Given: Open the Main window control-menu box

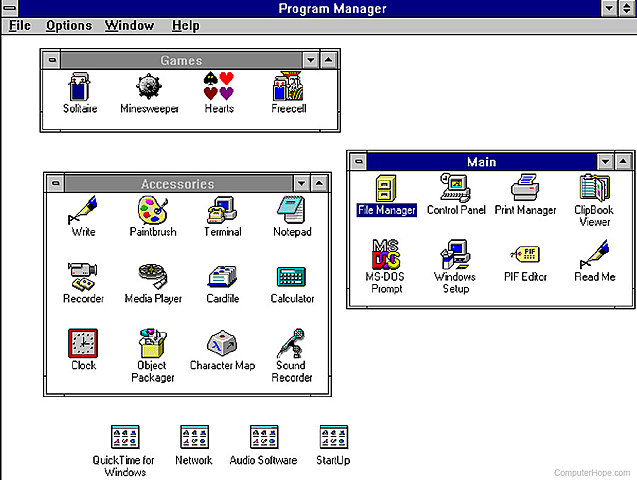Looking at the screenshot, I should coord(359,162).
